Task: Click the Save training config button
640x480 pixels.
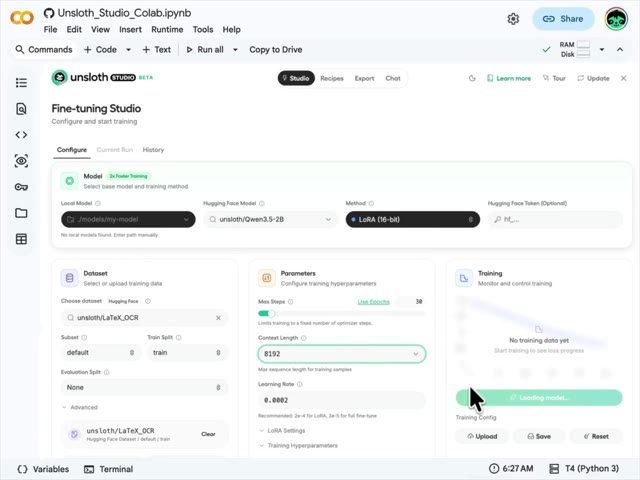Action: click(538, 436)
